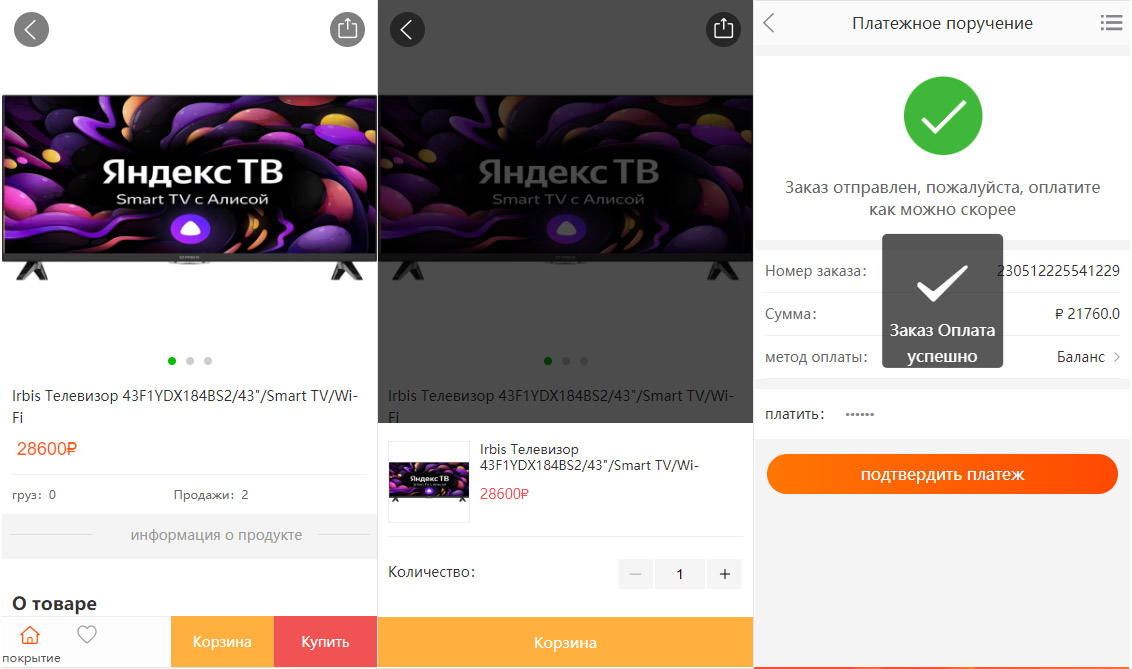Click подтвердить платеж button
The image size is (1132, 669).
point(942,474)
